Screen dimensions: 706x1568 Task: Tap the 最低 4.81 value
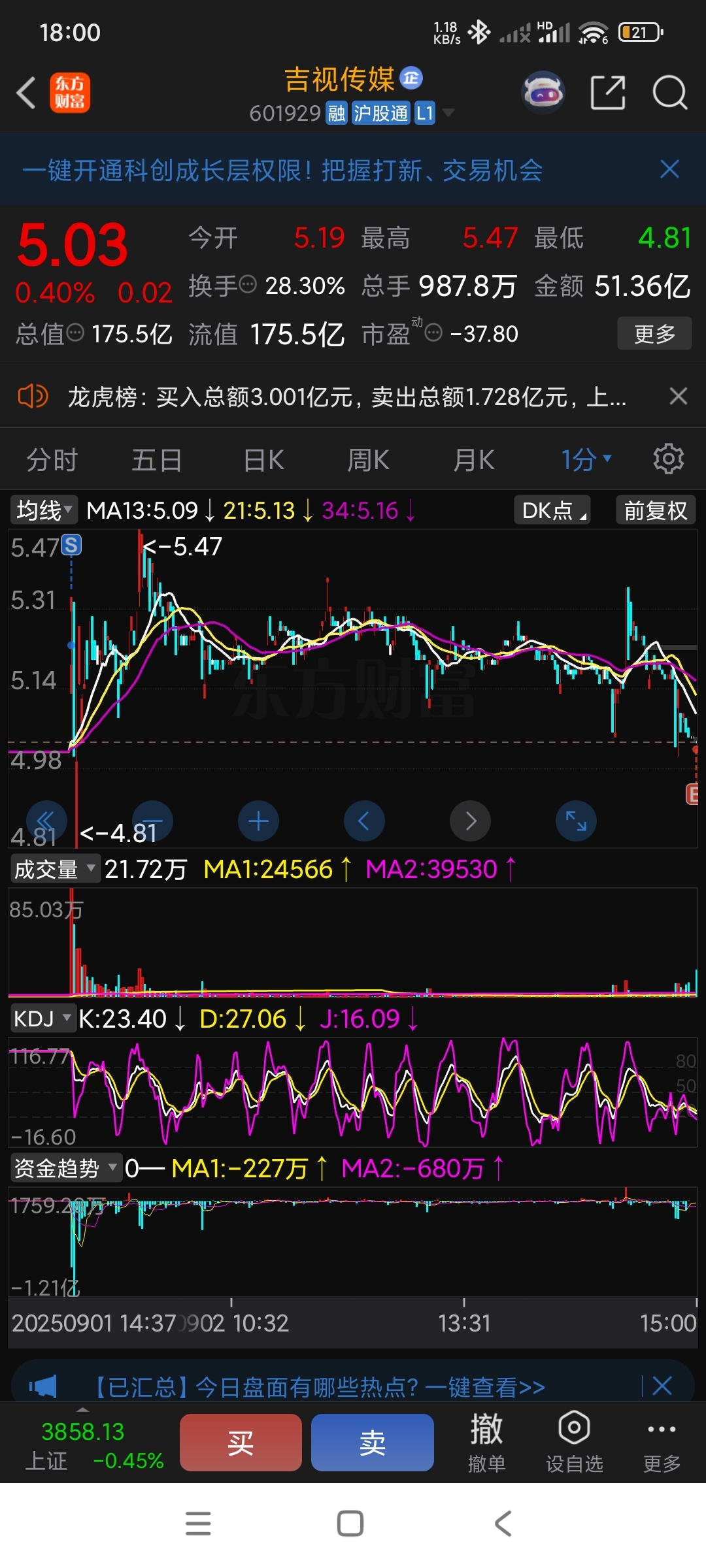coord(665,238)
